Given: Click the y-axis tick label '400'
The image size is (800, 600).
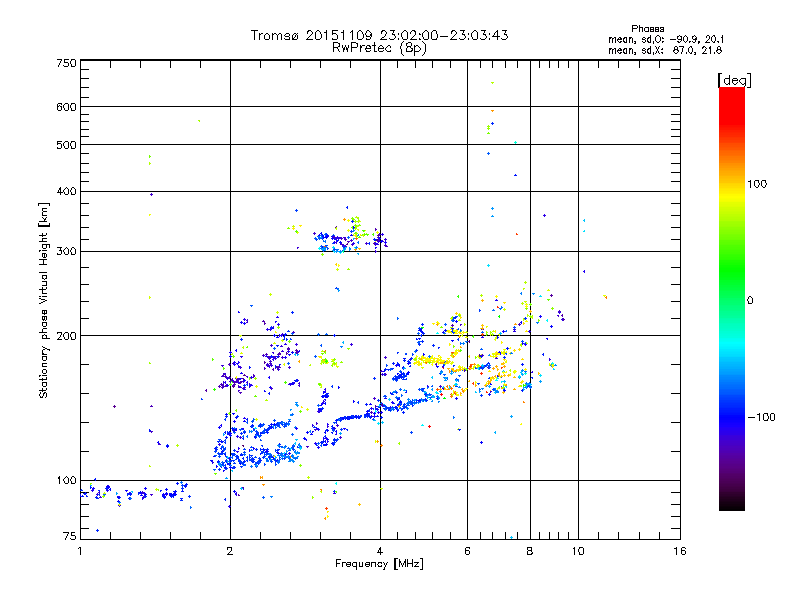Looking at the screenshot, I should 66,191.
